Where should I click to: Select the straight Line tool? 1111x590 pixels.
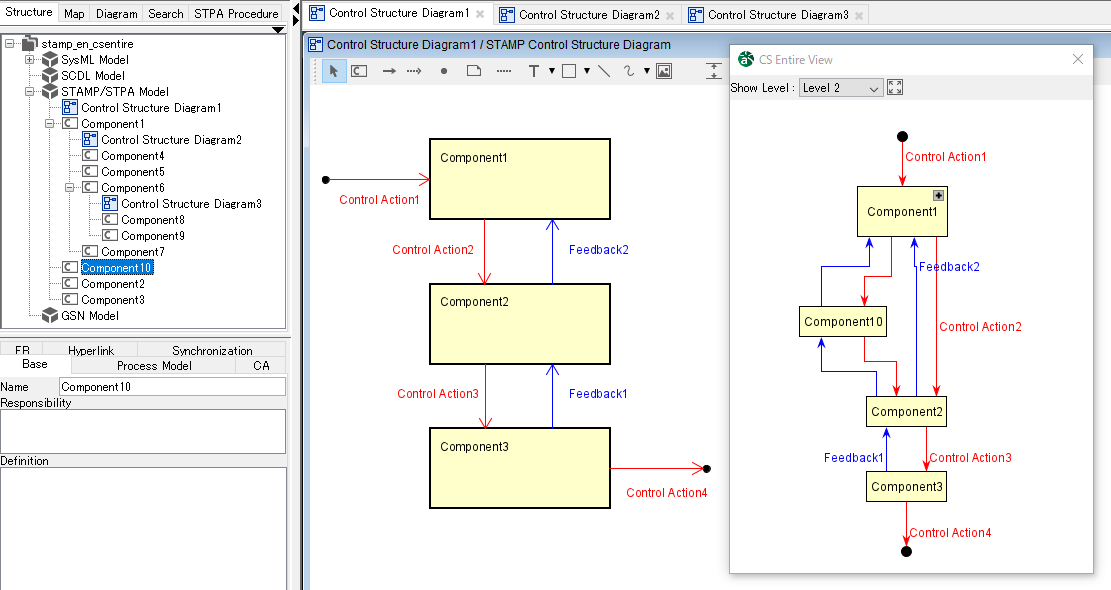tap(604, 71)
